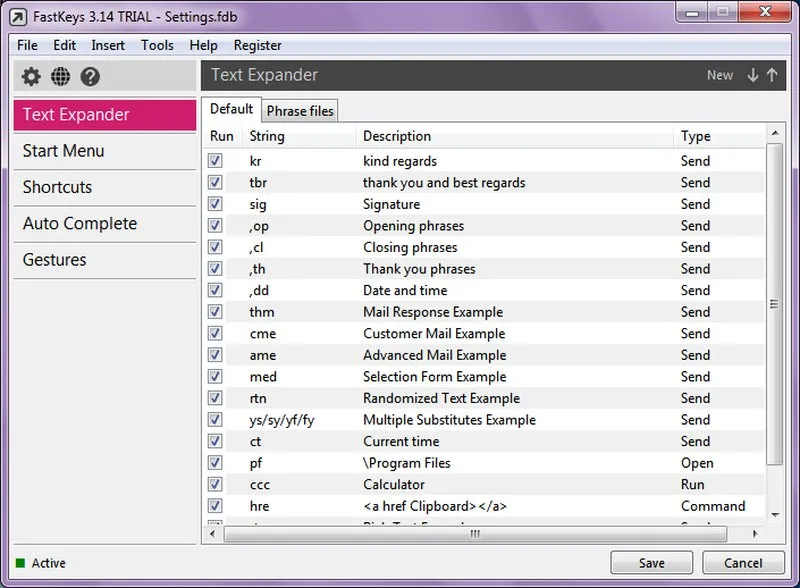Select the '<a href Clipboard></a>' entry
800x588 pixels.
tap(435, 506)
